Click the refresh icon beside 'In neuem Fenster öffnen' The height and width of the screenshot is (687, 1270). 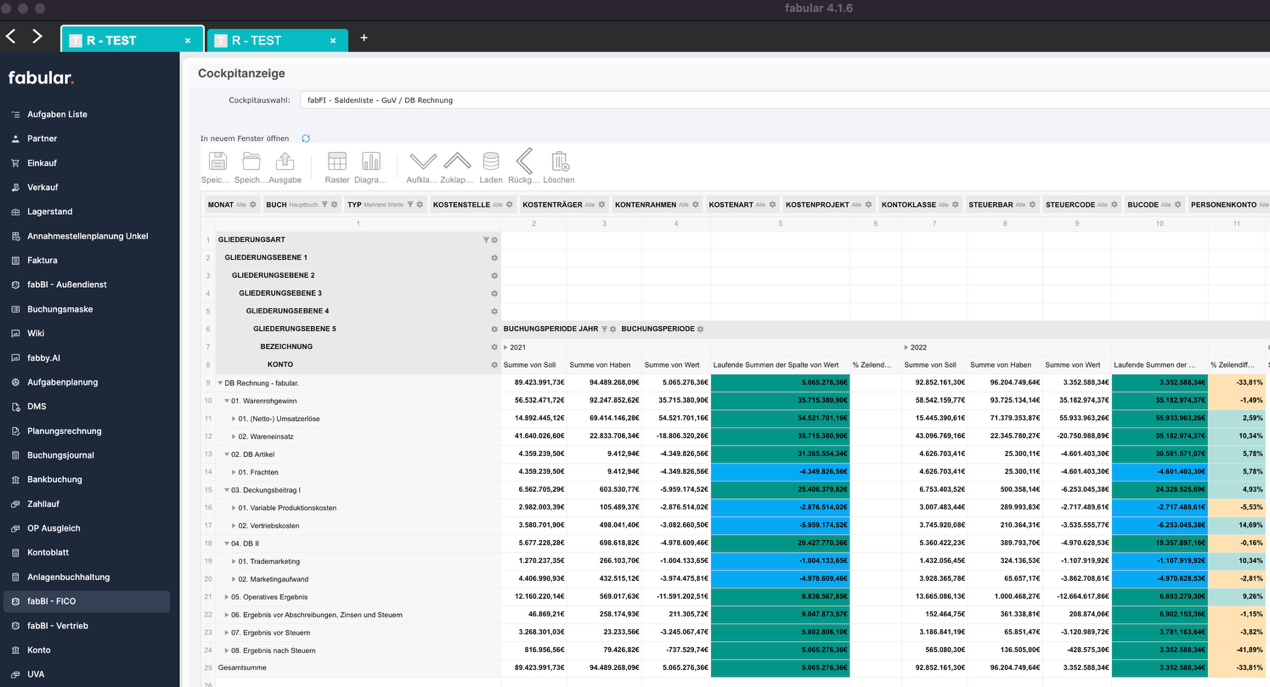(306, 139)
